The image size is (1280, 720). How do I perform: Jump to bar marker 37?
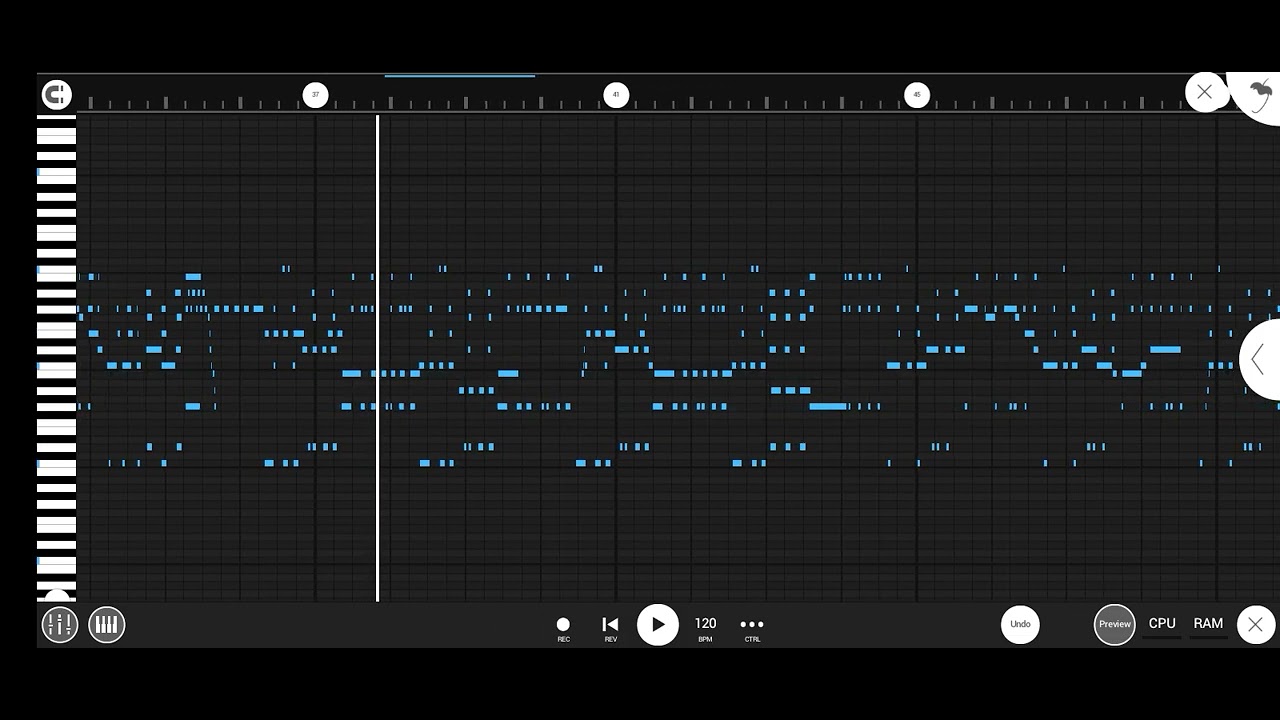[315, 95]
